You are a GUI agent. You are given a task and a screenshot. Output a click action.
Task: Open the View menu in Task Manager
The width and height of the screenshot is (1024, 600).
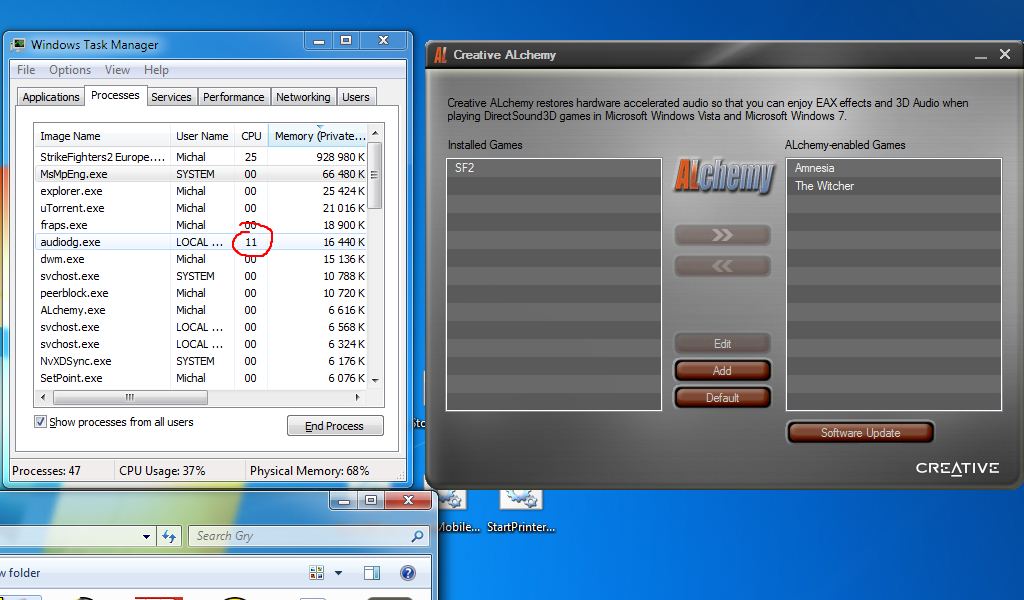coord(117,70)
